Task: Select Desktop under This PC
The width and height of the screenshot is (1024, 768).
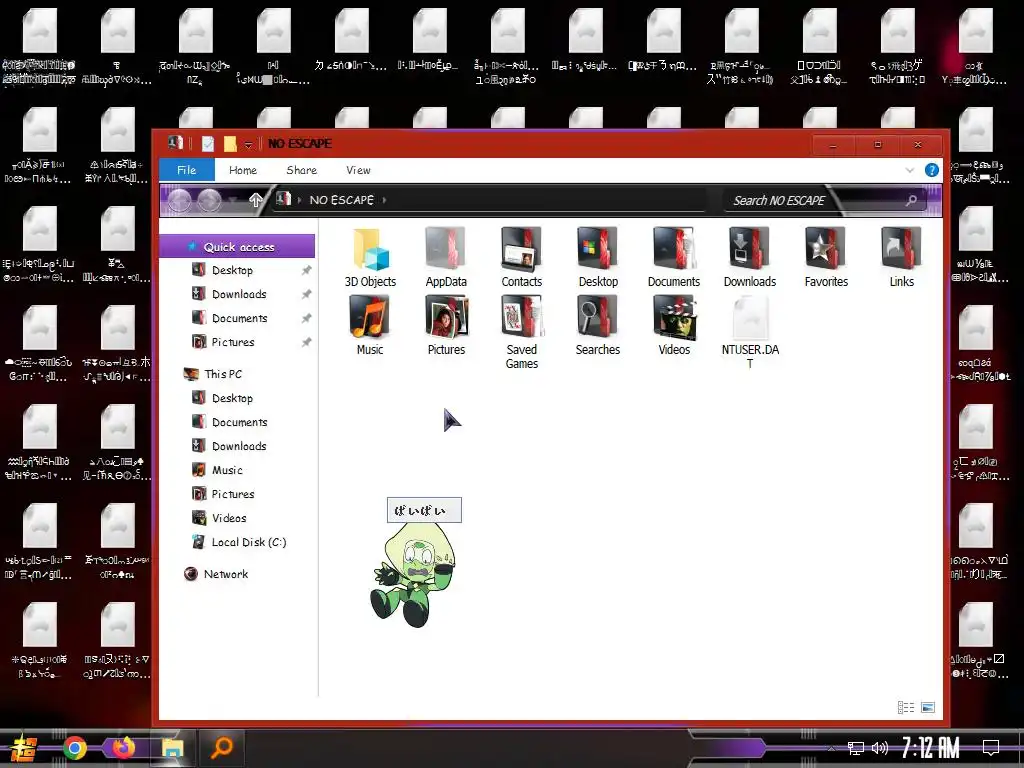Action: [x=232, y=398]
